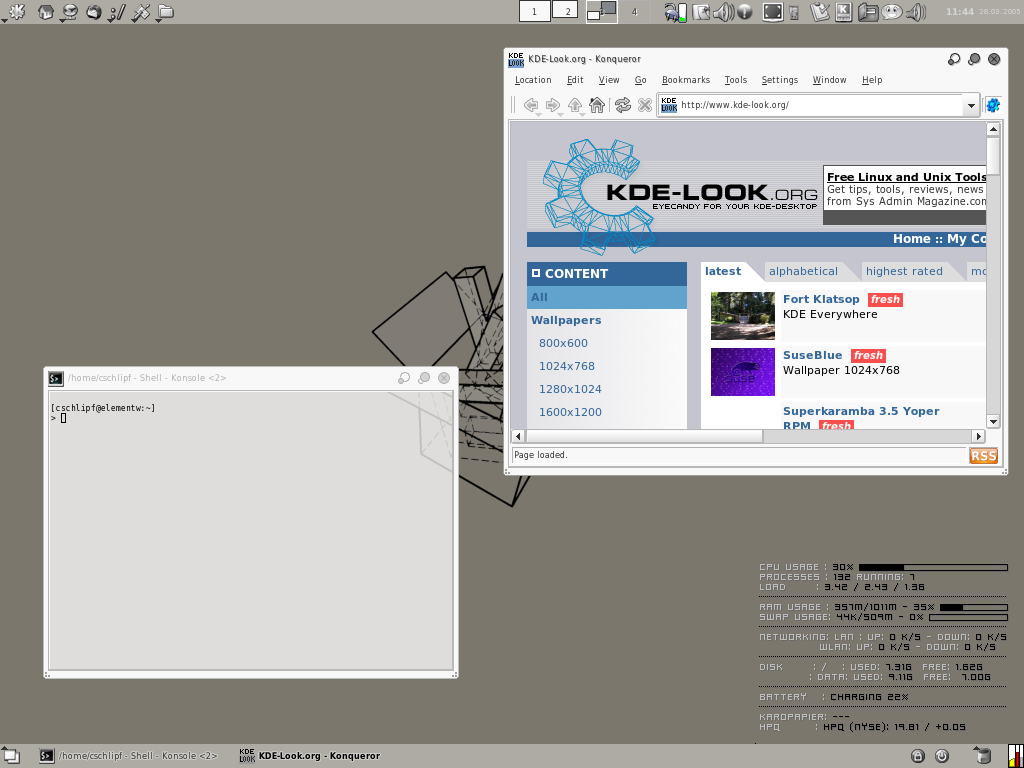Switch to virtual desktop 3 in pager
1024x768 pixels.
(x=601, y=11)
